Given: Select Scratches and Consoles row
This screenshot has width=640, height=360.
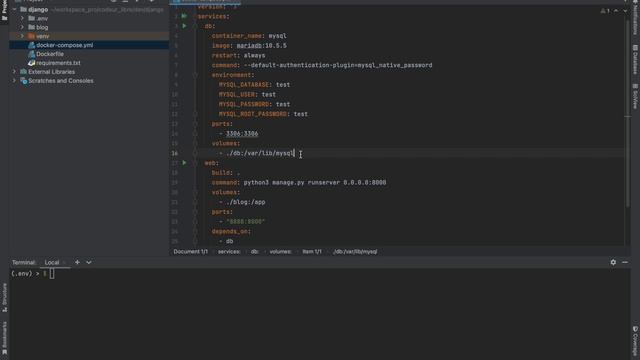Looking at the screenshot, I should coord(89,81).
